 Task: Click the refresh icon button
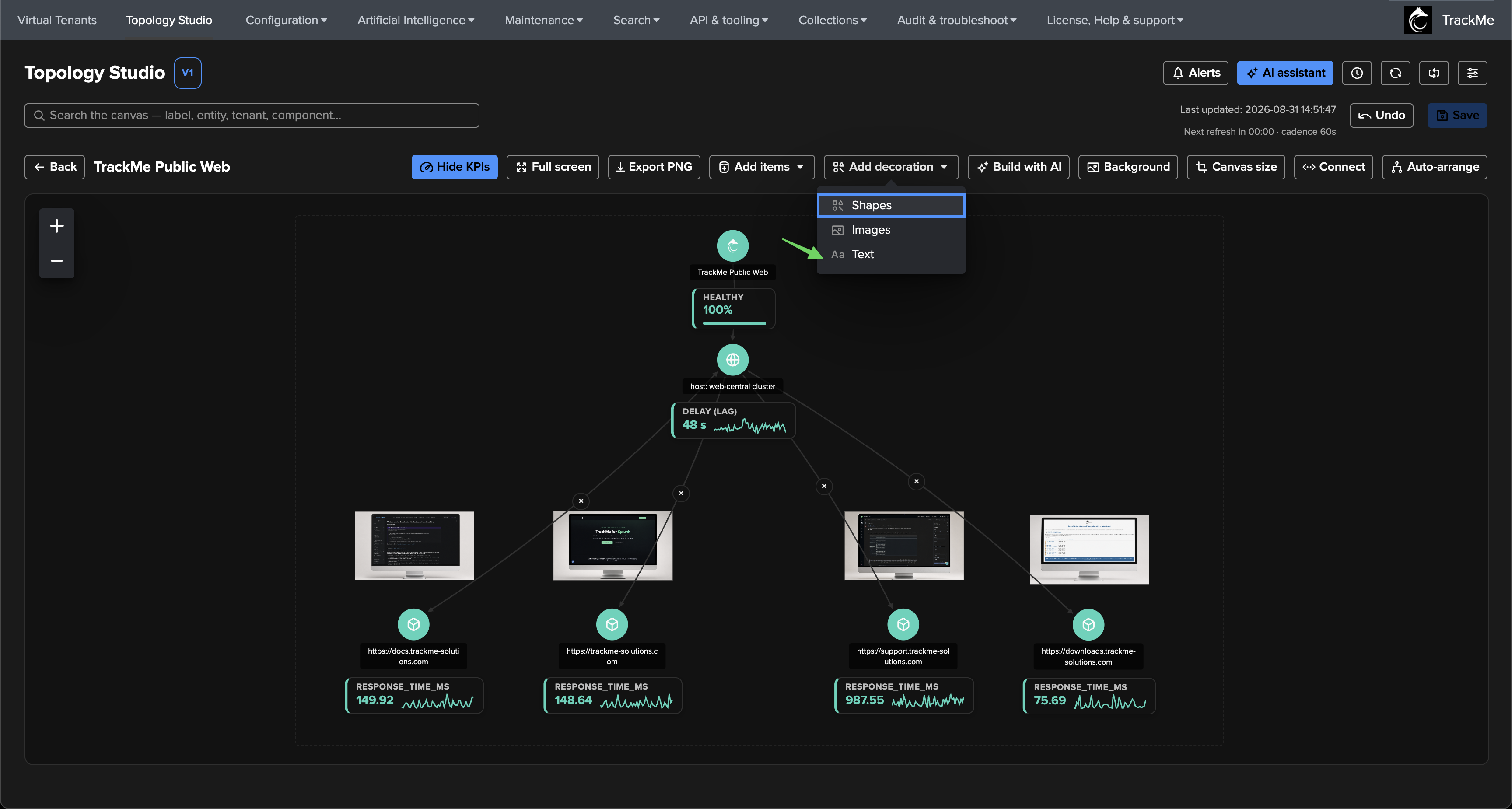coord(1395,73)
